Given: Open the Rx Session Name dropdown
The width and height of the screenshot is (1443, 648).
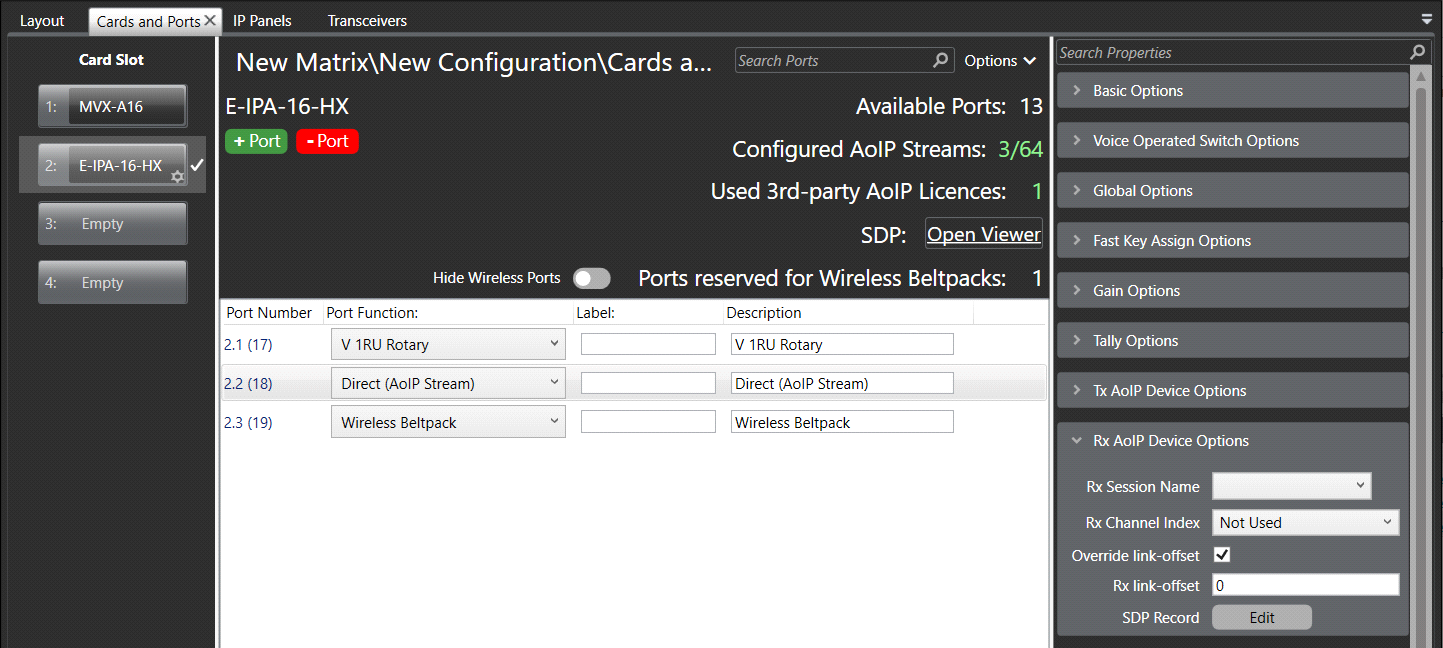Looking at the screenshot, I should click(1291, 487).
